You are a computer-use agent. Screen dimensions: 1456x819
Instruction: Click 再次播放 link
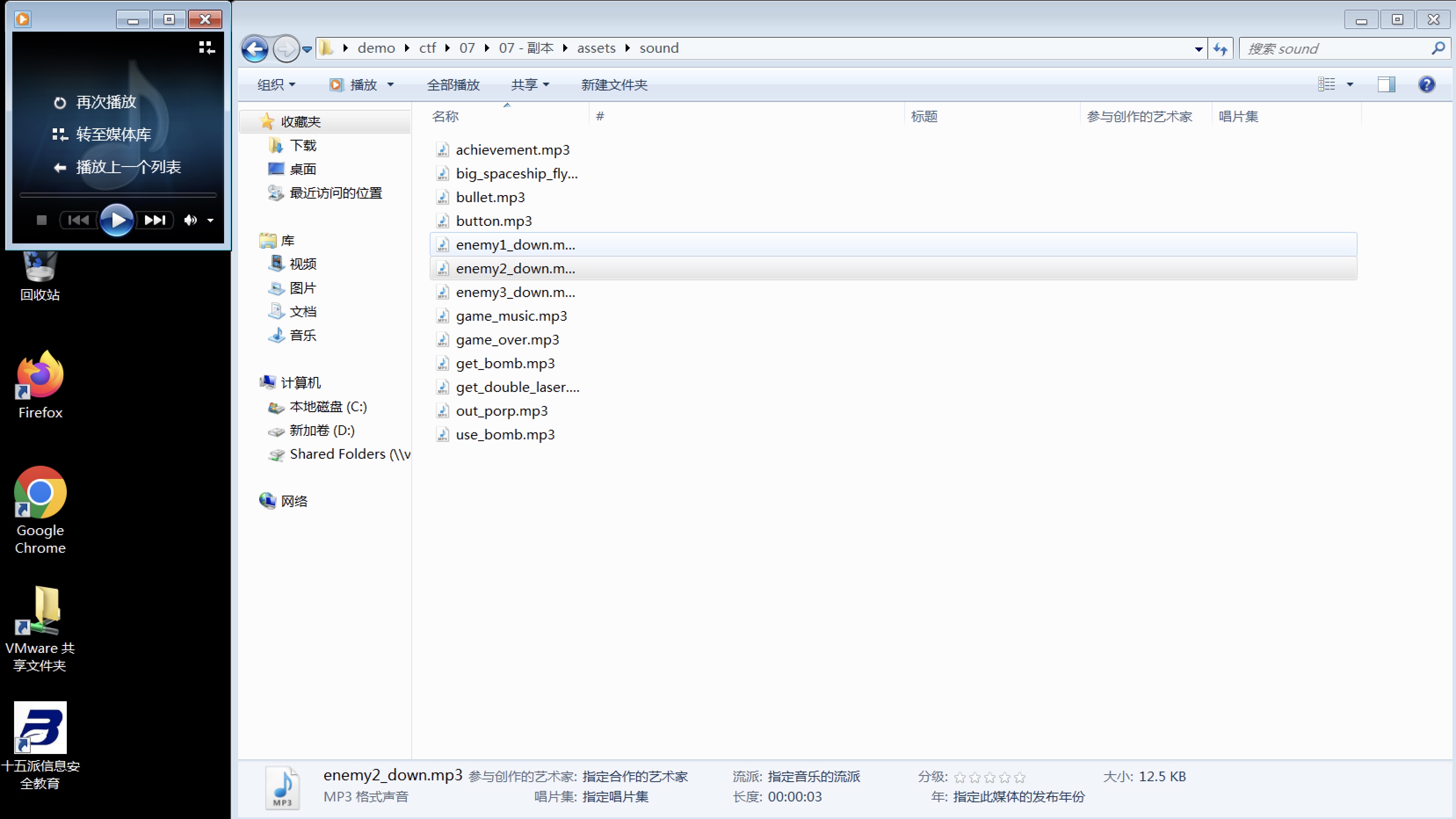[x=105, y=102]
